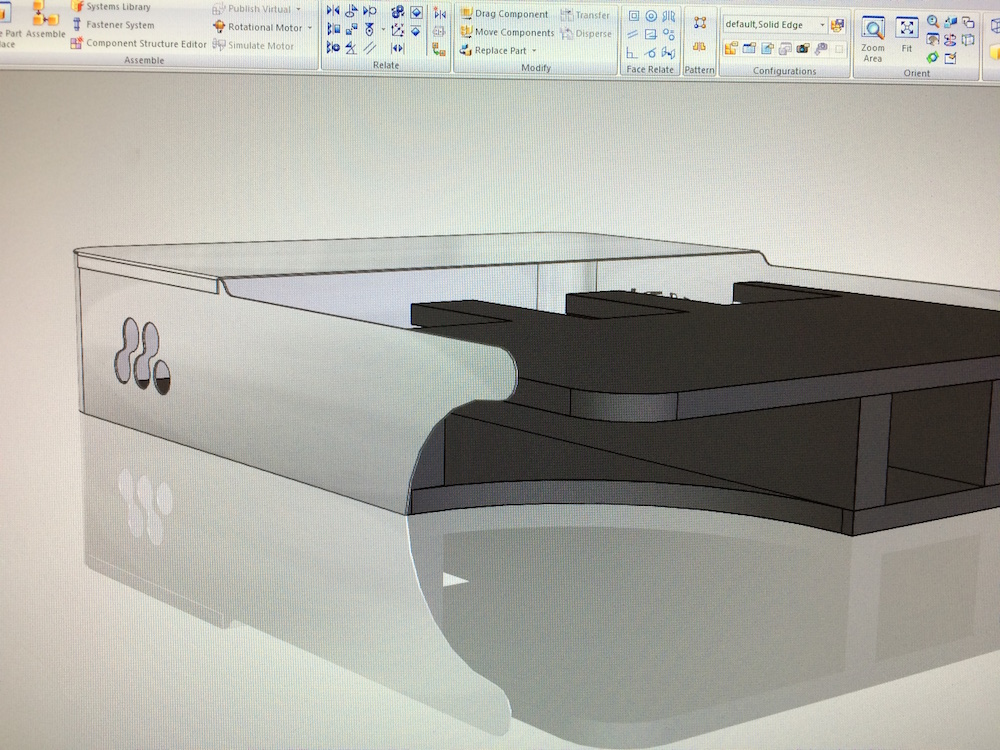Click the green Refresh view icon

pyautogui.click(x=932, y=58)
